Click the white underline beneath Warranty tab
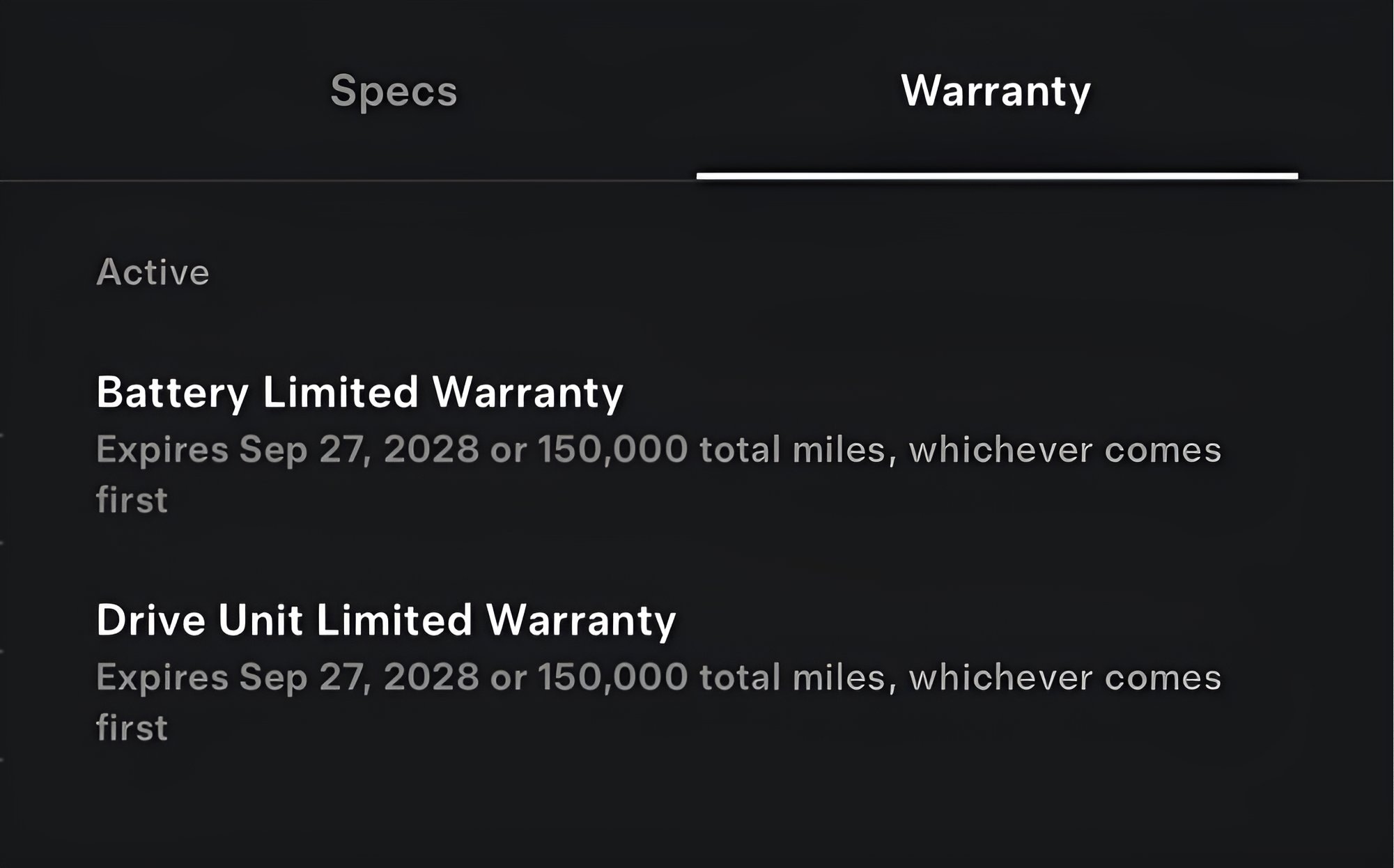 pyautogui.click(x=997, y=176)
